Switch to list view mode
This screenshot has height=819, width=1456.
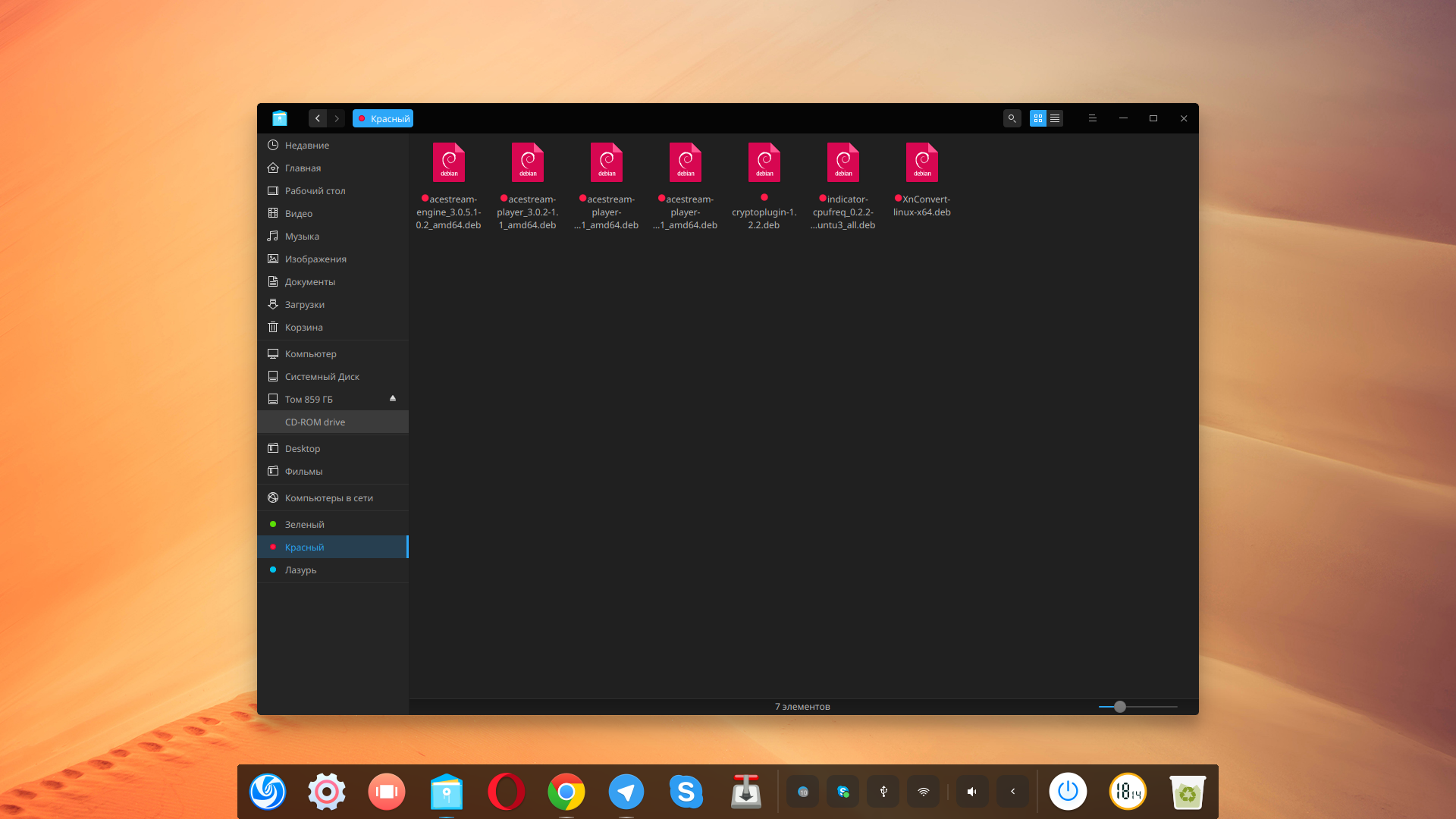coord(1055,118)
